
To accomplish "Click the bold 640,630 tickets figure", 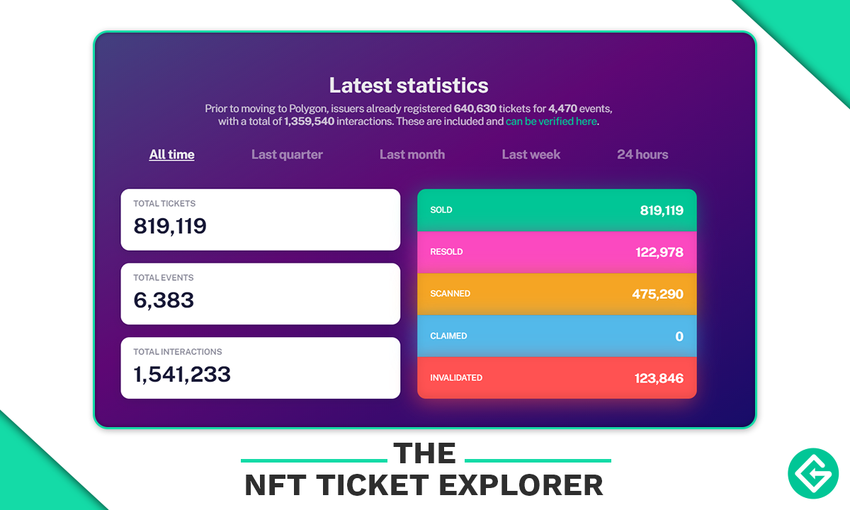I will coord(476,108).
